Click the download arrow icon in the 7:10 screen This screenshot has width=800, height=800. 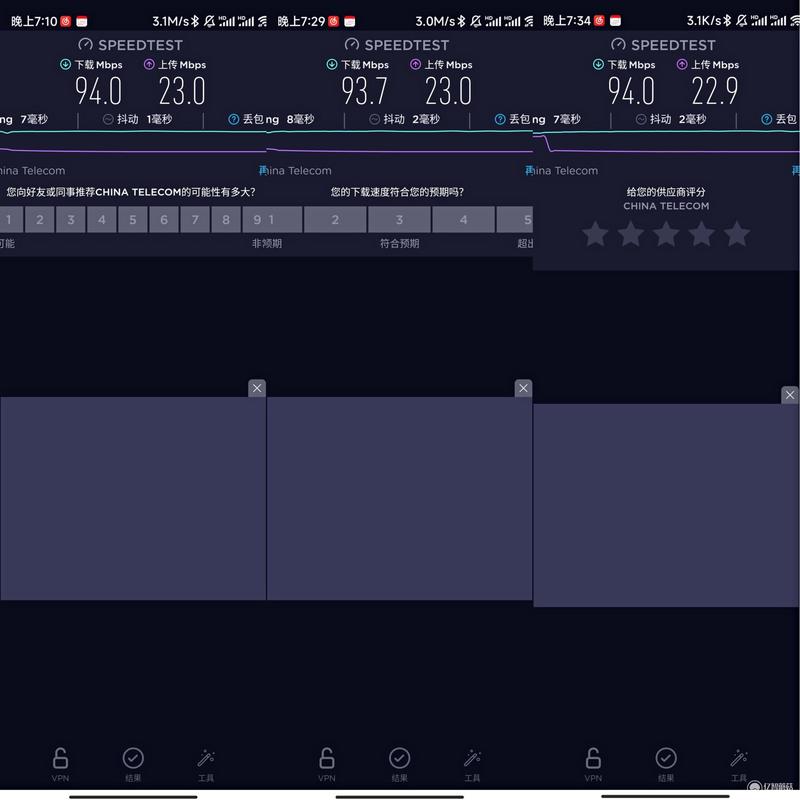pos(65,64)
